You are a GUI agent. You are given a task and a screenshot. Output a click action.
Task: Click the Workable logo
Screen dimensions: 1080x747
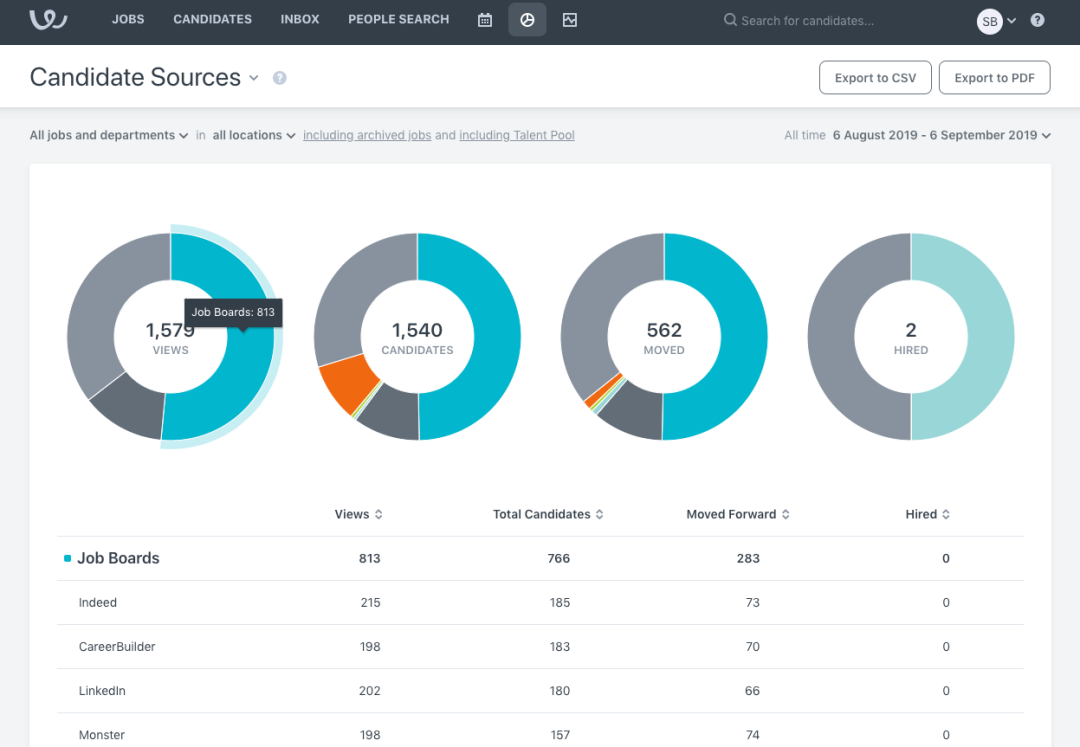pos(48,19)
